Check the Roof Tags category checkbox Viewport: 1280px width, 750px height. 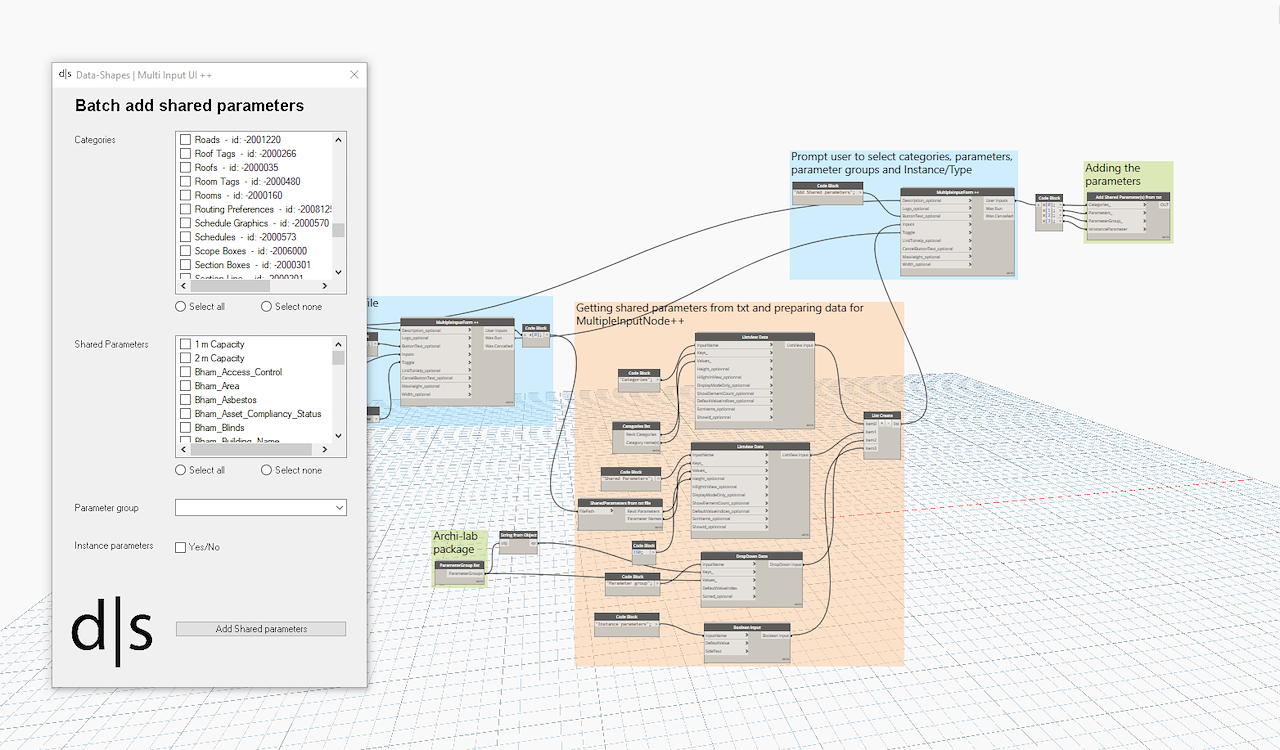[x=185, y=154]
